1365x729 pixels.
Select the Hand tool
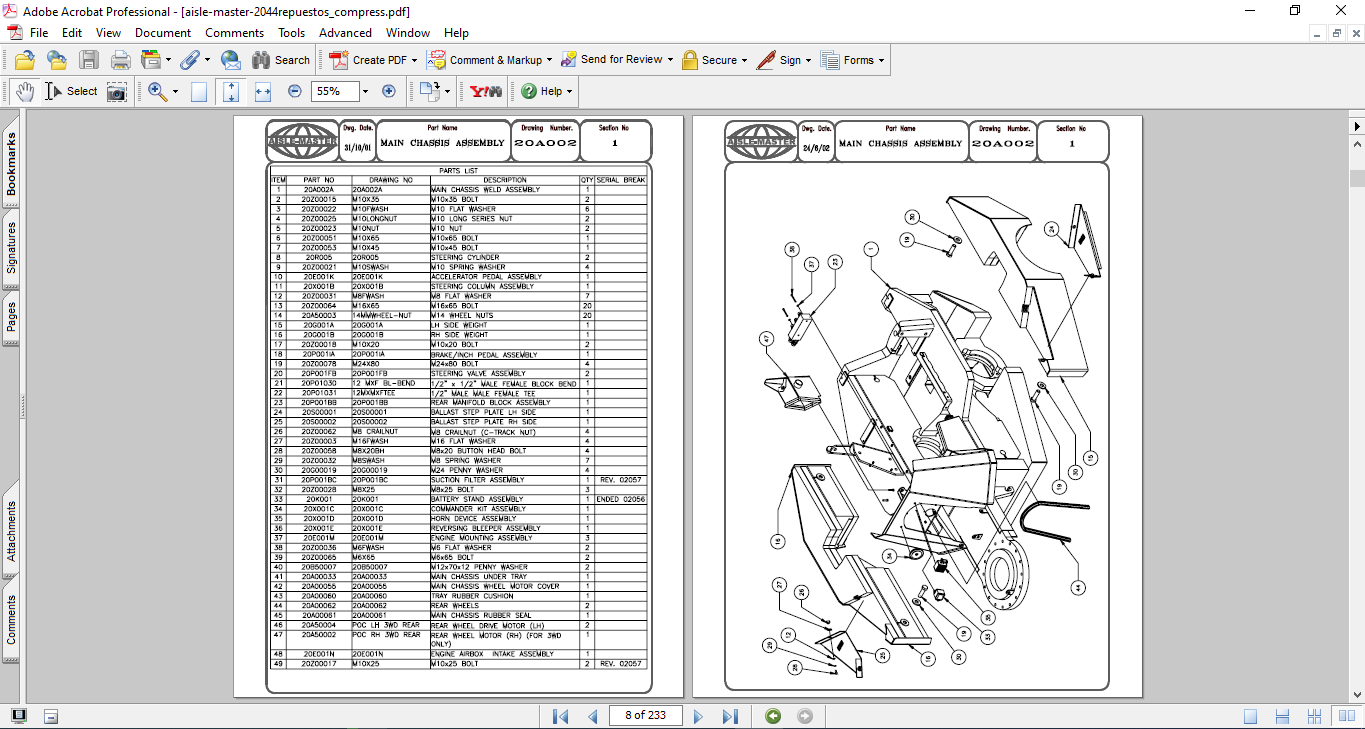(x=25, y=91)
